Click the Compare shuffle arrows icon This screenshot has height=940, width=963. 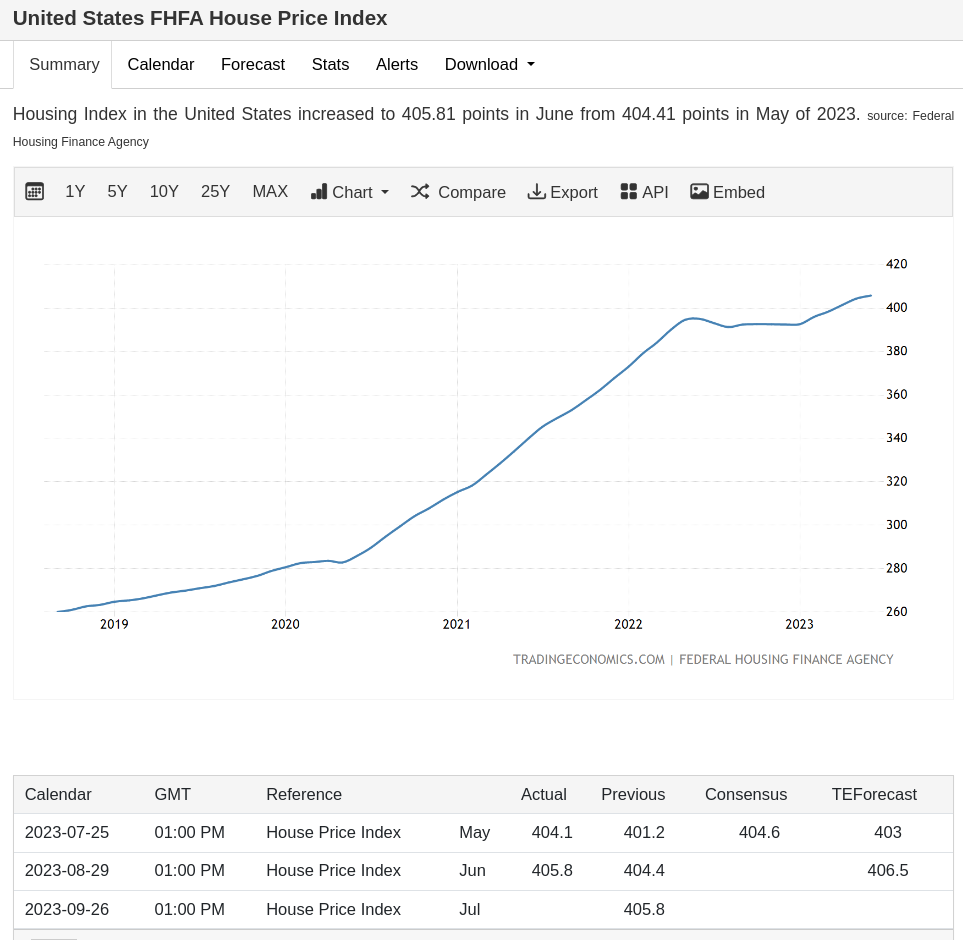coord(420,192)
